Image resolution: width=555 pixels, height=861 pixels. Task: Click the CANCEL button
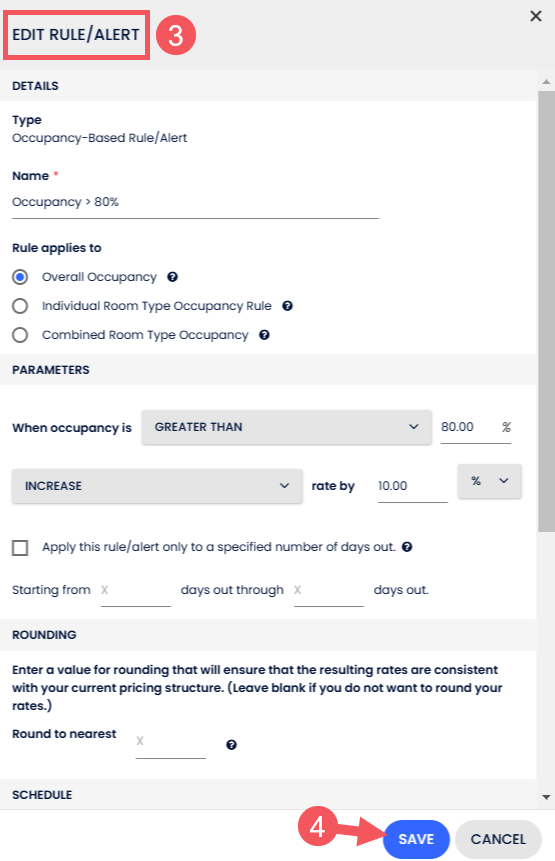(x=498, y=839)
